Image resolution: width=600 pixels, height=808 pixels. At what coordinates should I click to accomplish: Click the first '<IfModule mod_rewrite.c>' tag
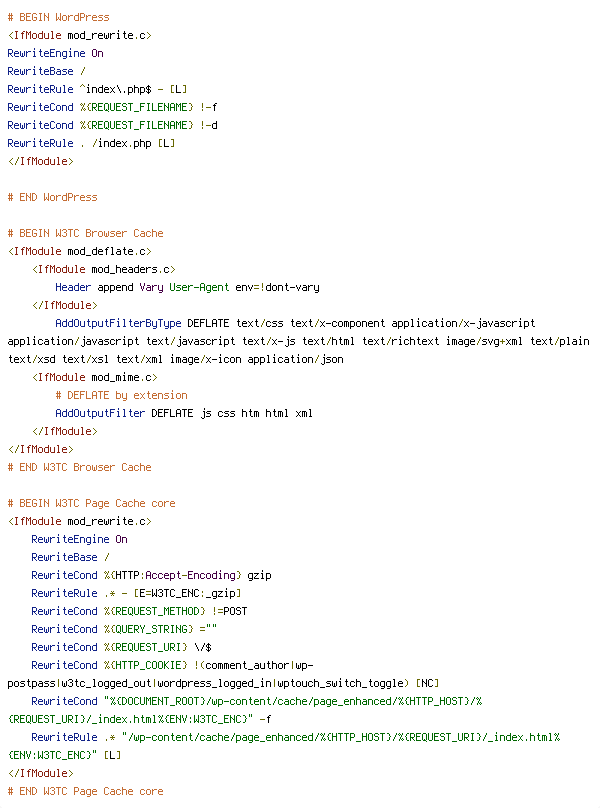click(79, 35)
